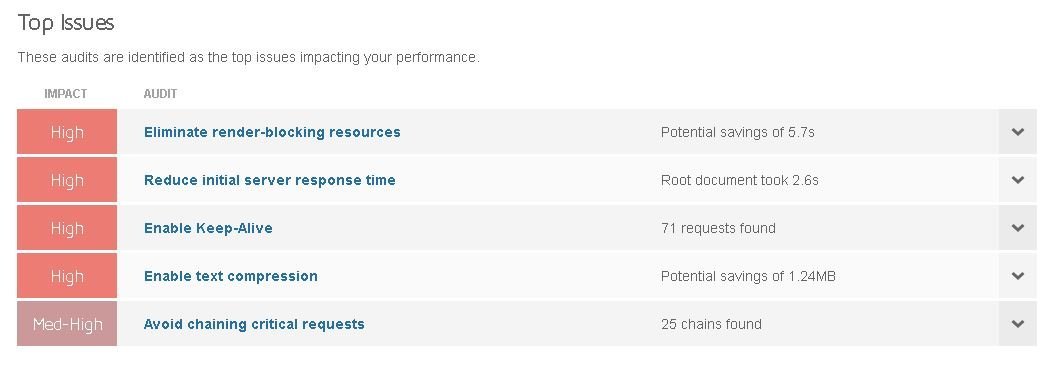Screen dimensions: 1049x373
Task: Click the 'Root document took 2.6s' text
Action: point(740,180)
